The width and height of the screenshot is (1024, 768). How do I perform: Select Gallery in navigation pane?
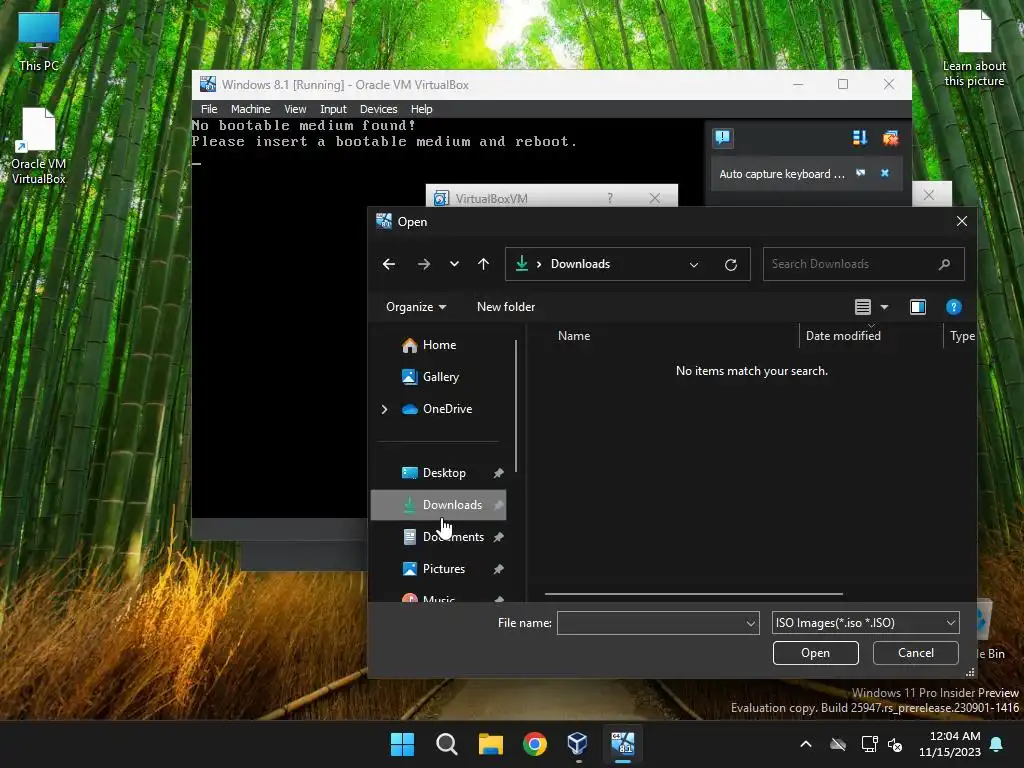point(438,377)
